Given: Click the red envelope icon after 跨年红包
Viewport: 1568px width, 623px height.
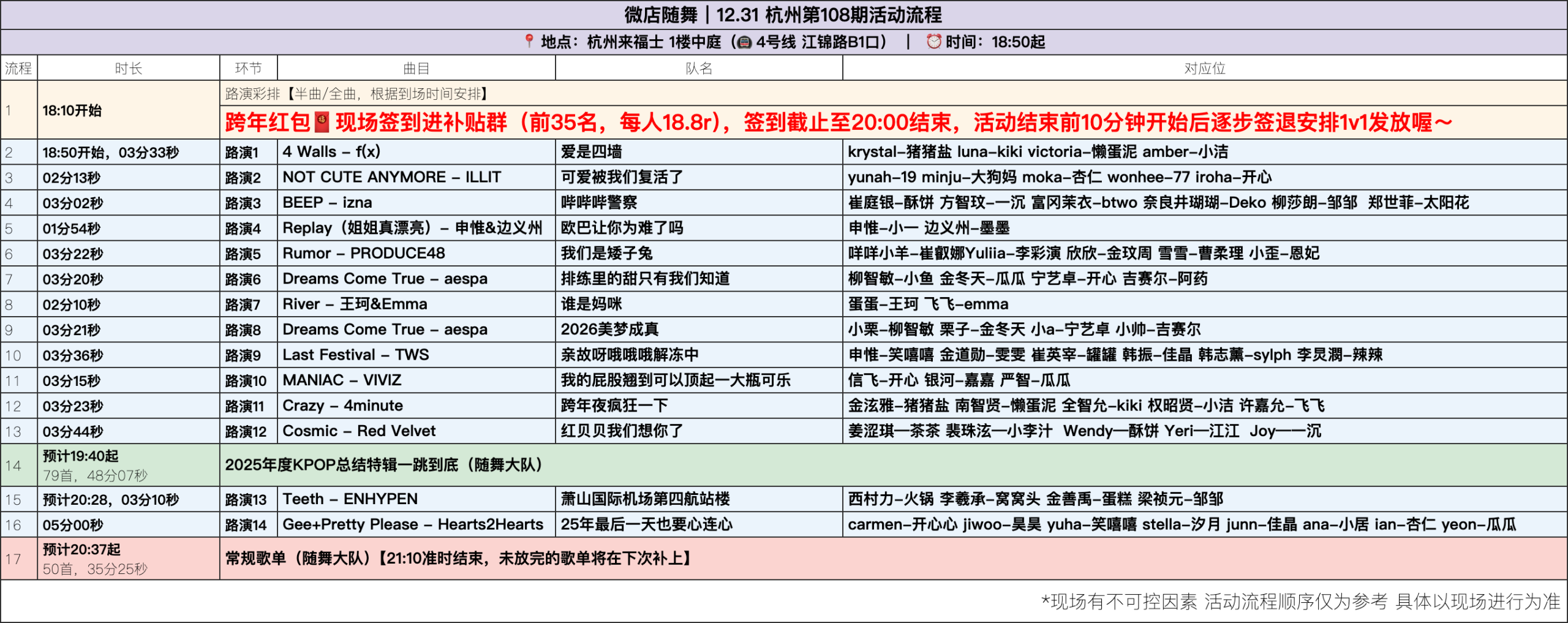Looking at the screenshot, I should tap(322, 122).
